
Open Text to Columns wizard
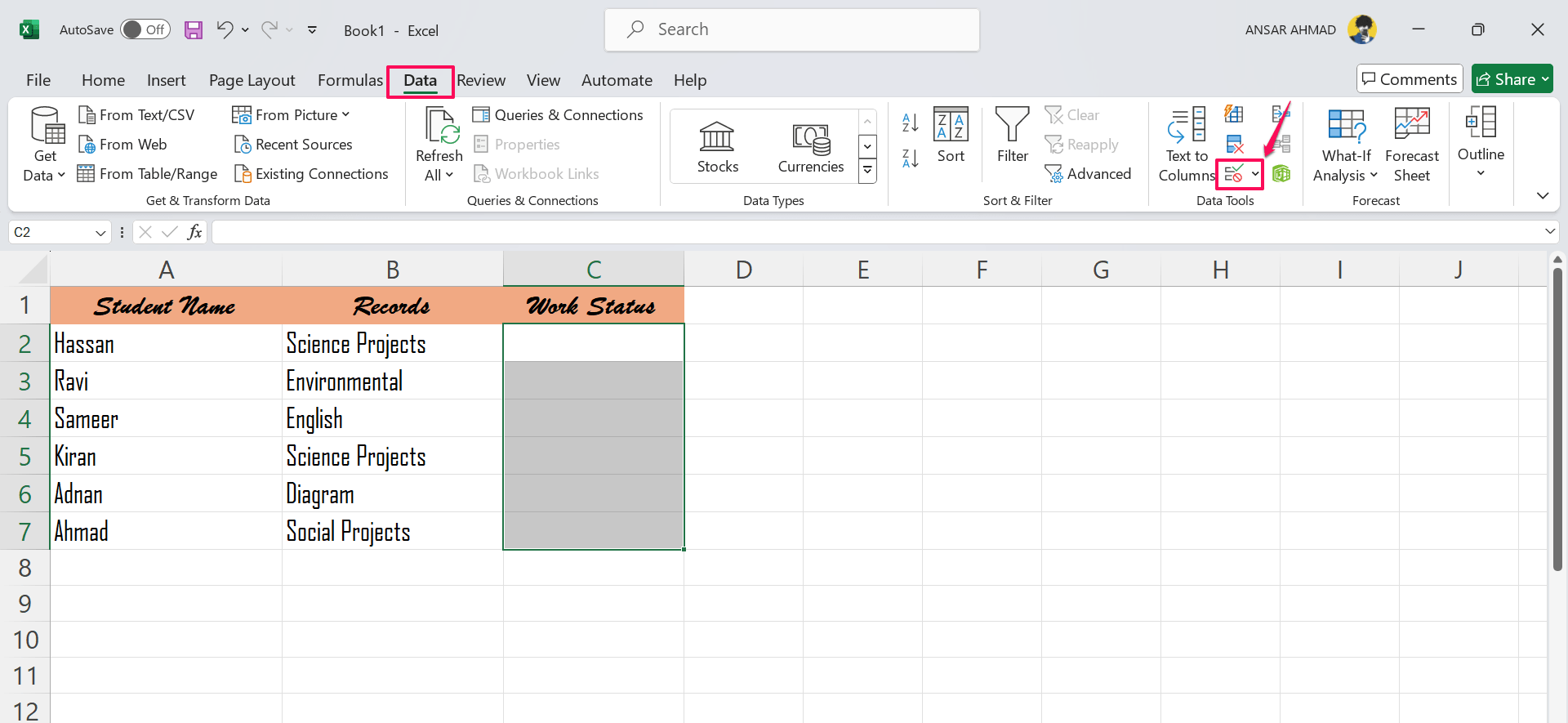pyautogui.click(x=1187, y=145)
